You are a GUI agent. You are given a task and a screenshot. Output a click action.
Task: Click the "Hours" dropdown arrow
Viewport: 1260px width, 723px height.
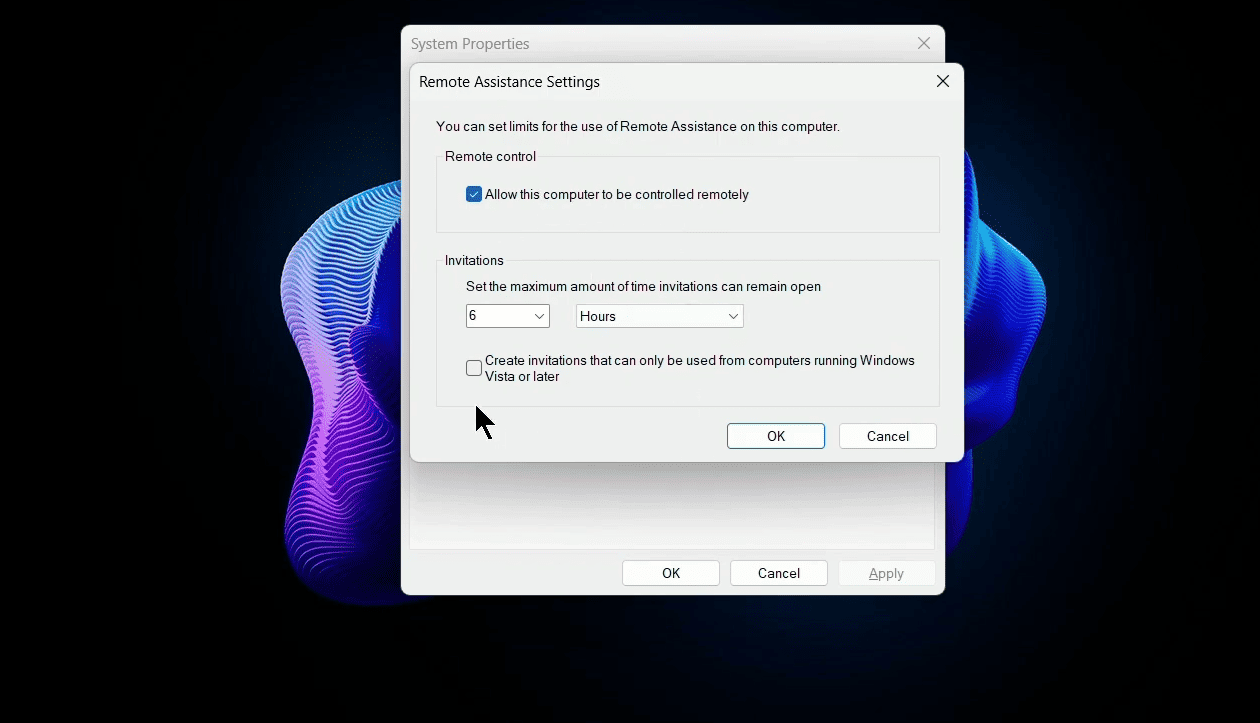tap(736, 315)
